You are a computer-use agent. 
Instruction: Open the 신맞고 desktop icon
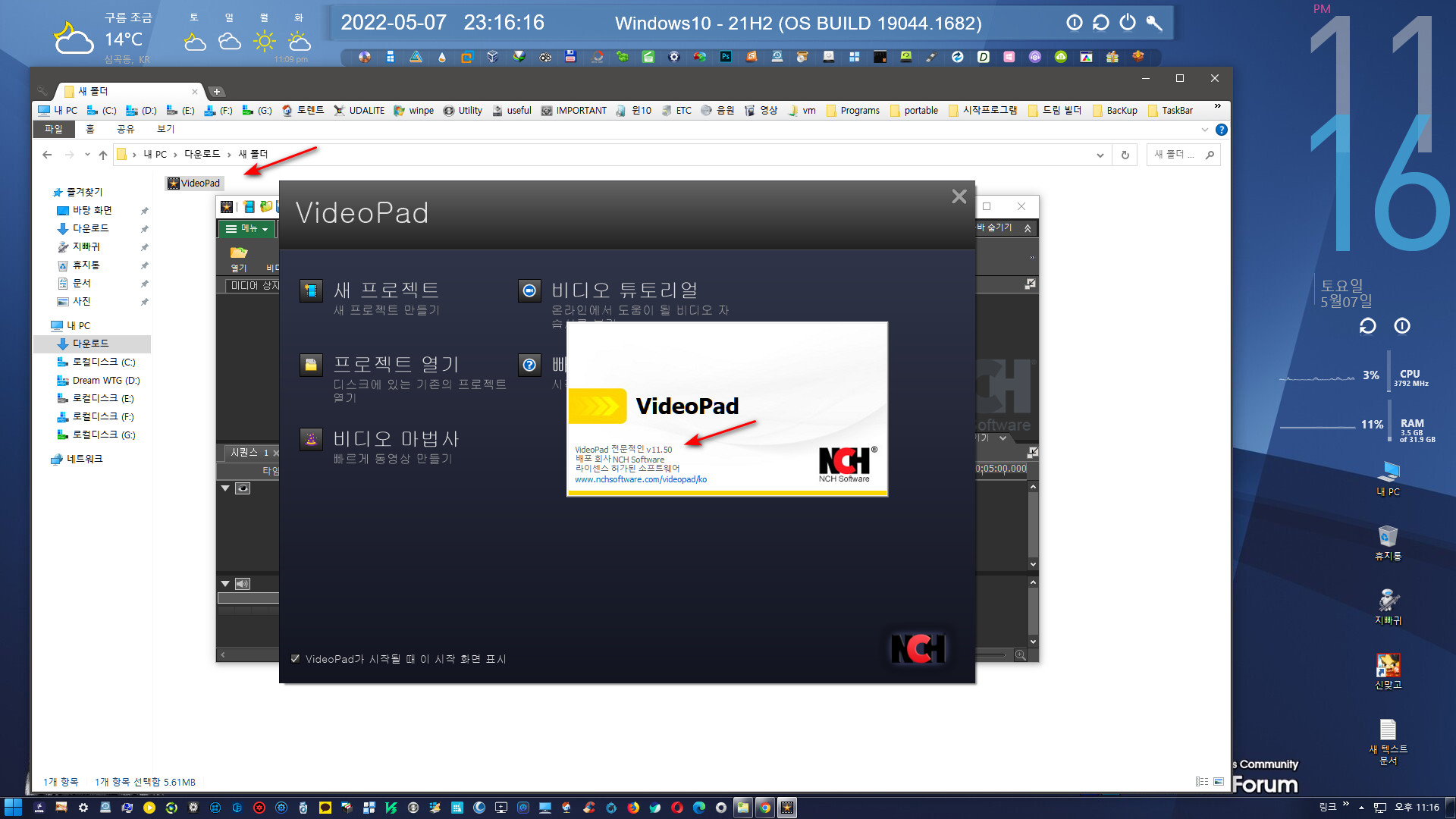(1388, 671)
